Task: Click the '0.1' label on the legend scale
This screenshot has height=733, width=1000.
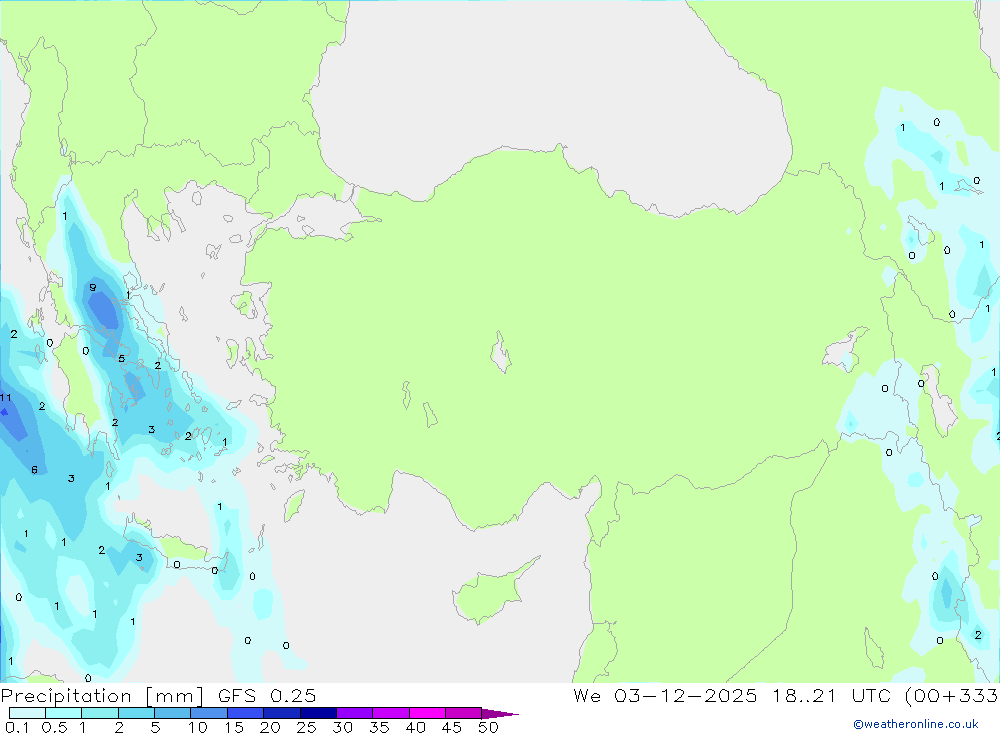Action: 17,727
